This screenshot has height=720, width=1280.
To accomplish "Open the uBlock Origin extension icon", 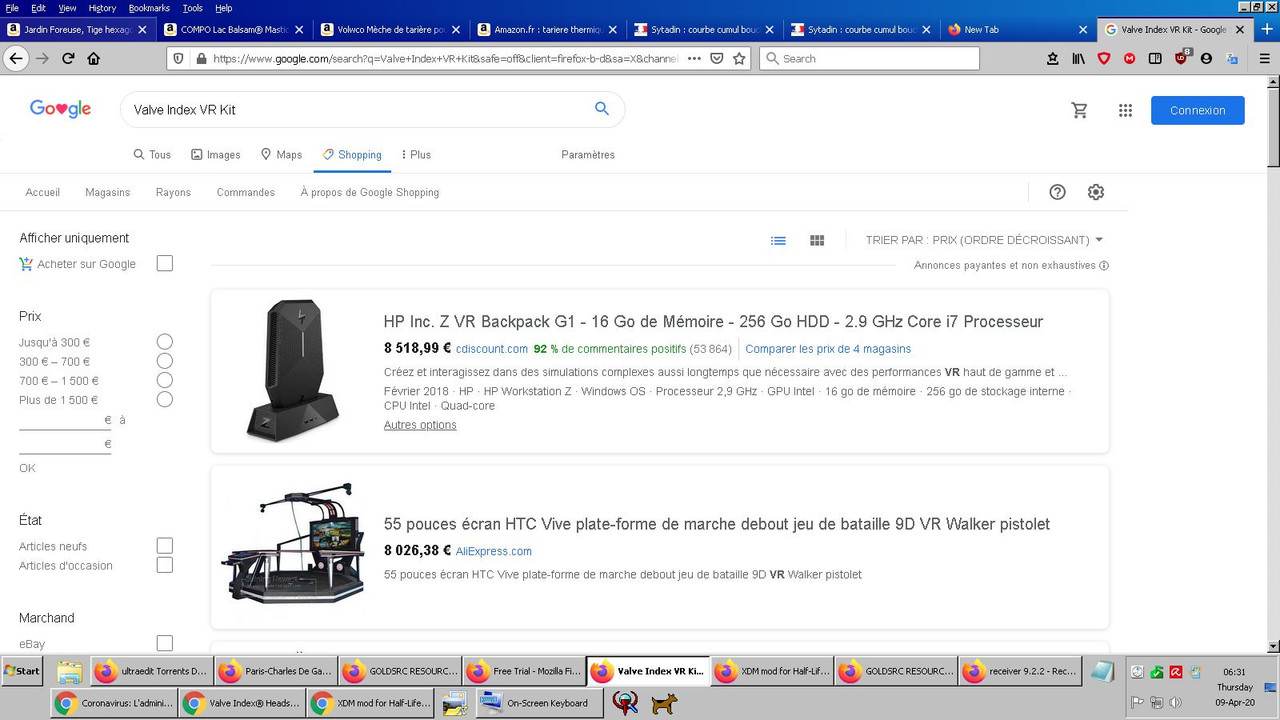I will [1181, 58].
